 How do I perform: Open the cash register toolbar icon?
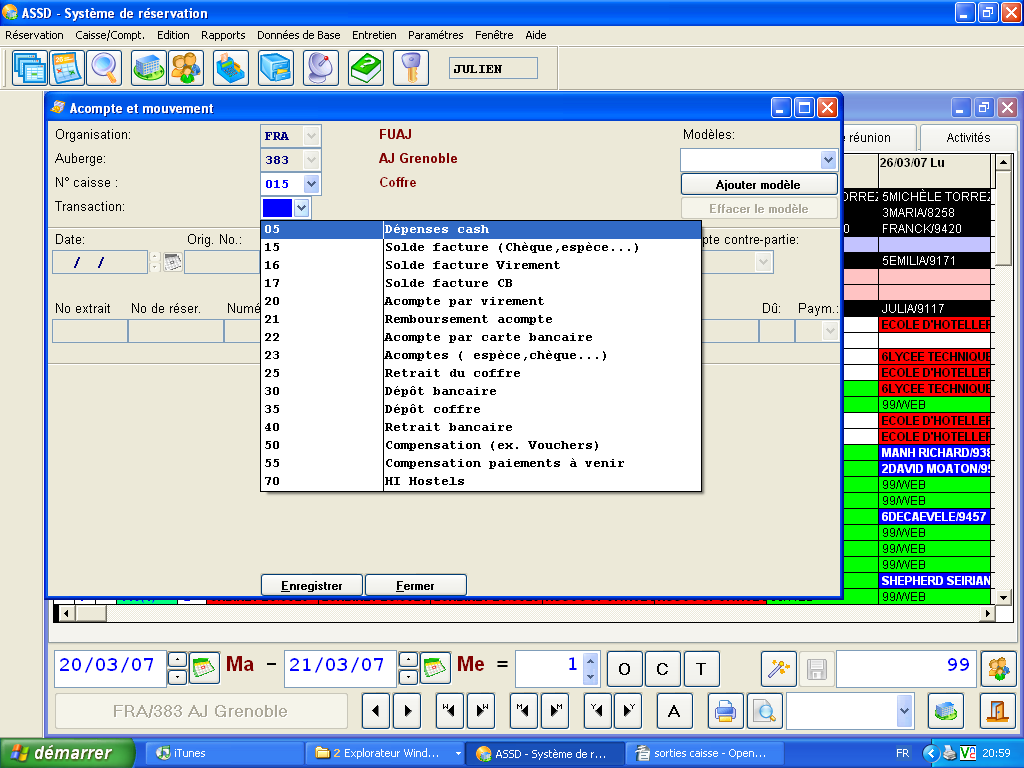[x=231, y=68]
